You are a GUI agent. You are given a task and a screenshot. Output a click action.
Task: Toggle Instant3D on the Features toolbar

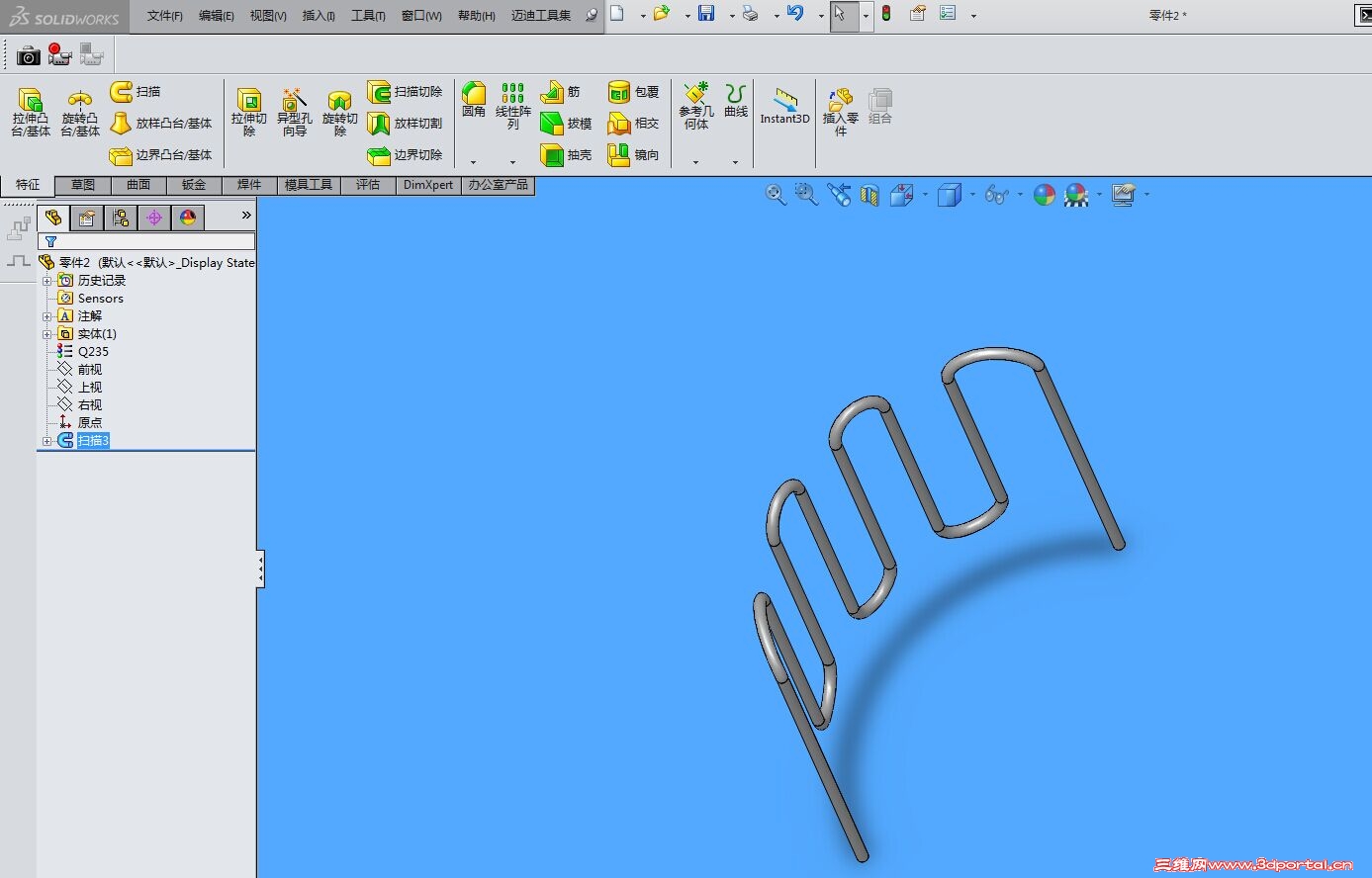784,107
